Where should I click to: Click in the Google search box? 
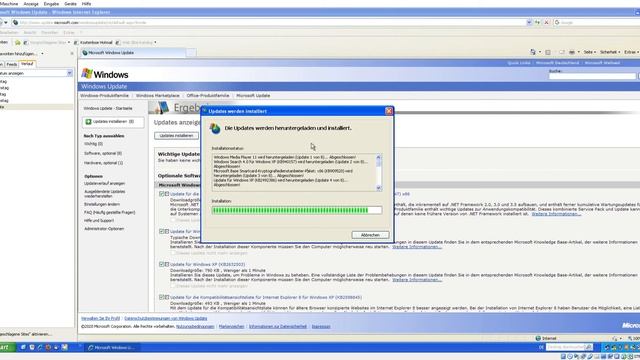point(598,22)
